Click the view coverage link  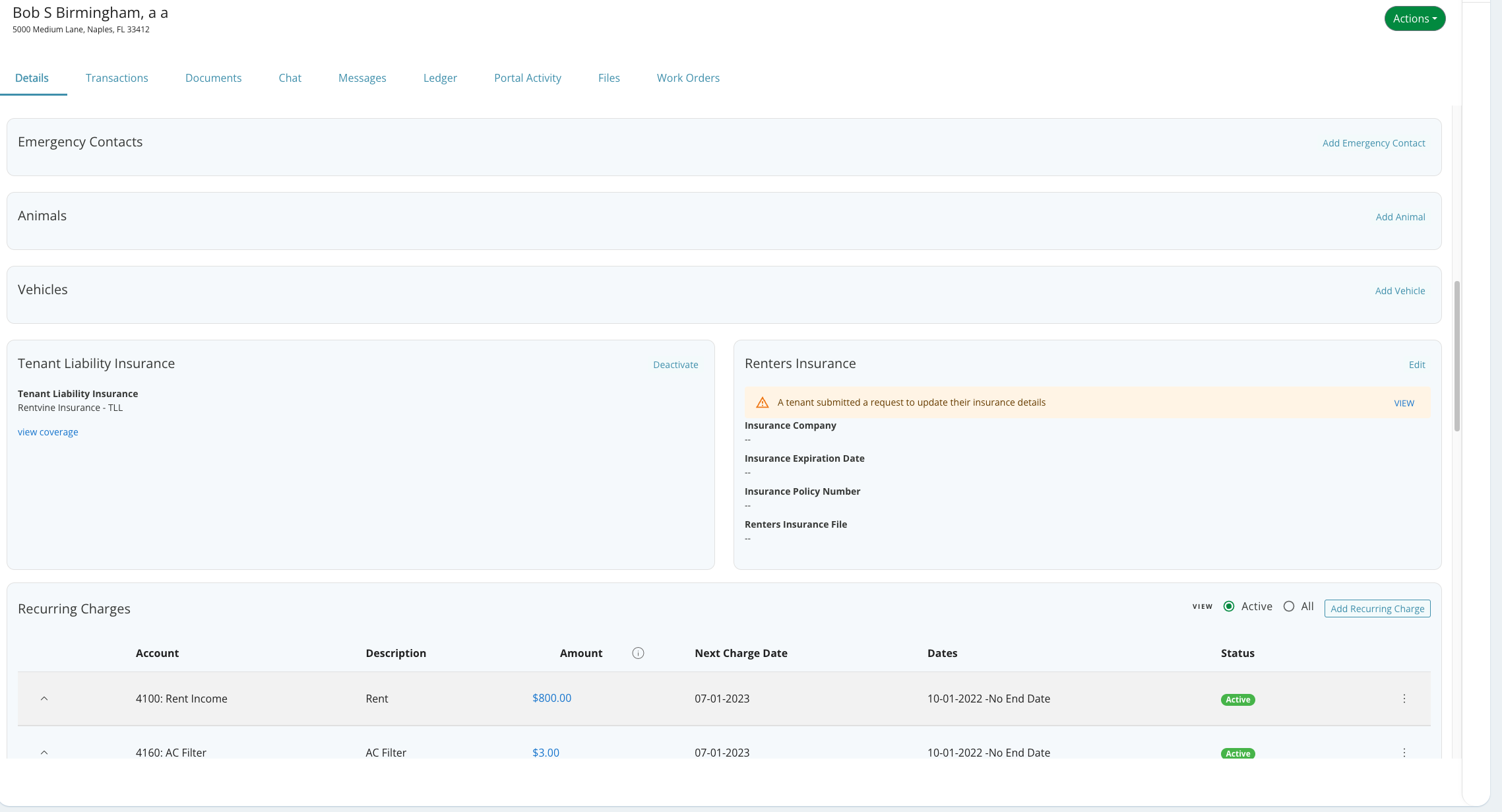(47, 432)
